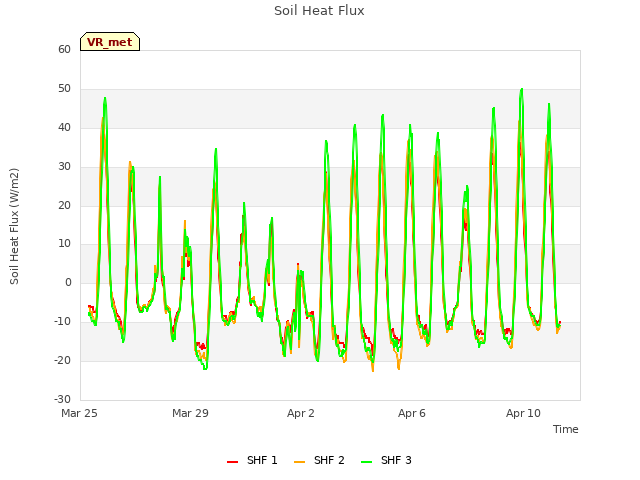Click the 0 y-axis tick label
Viewport: 640px width, 480px height.
68,282
